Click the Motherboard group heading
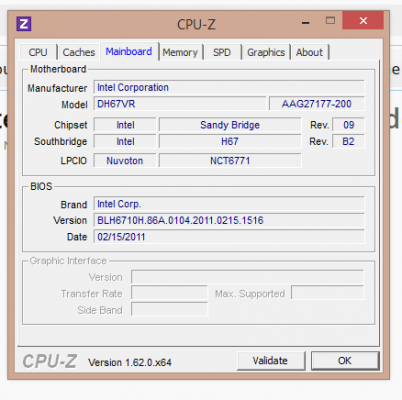The image size is (402, 400). tap(58, 69)
